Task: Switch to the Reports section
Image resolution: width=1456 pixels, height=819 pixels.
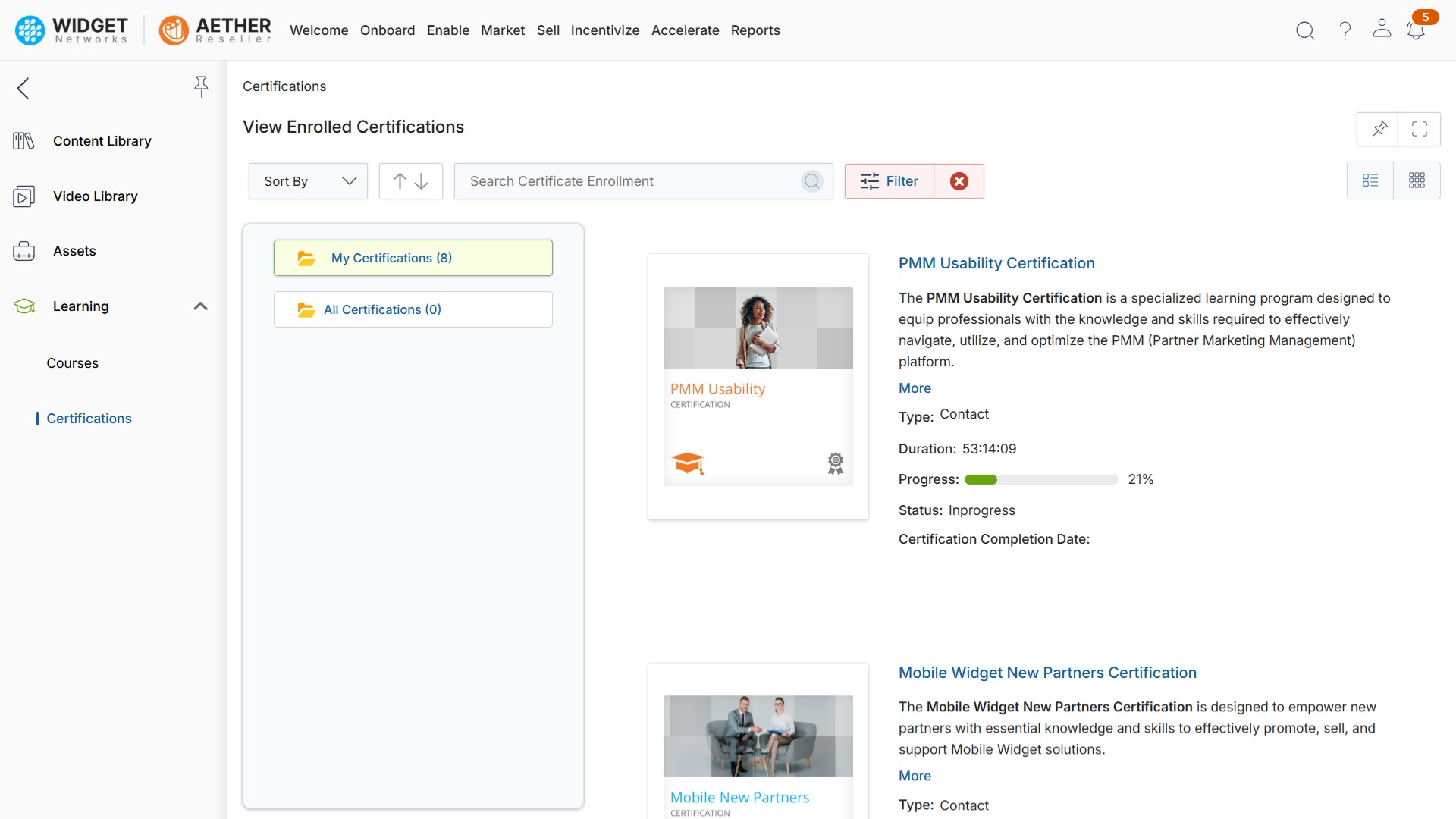Action: click(755, 30)
